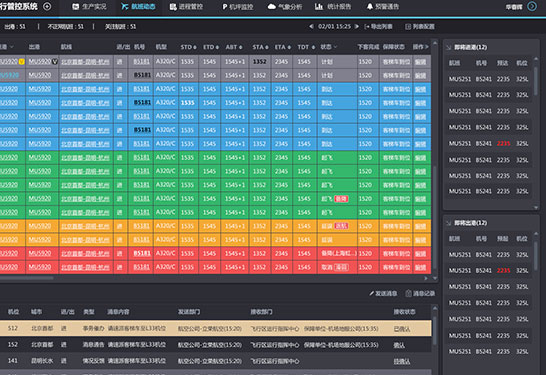
Task: Click the 02/01 15:25 date time display
Action: pos(334,26)
